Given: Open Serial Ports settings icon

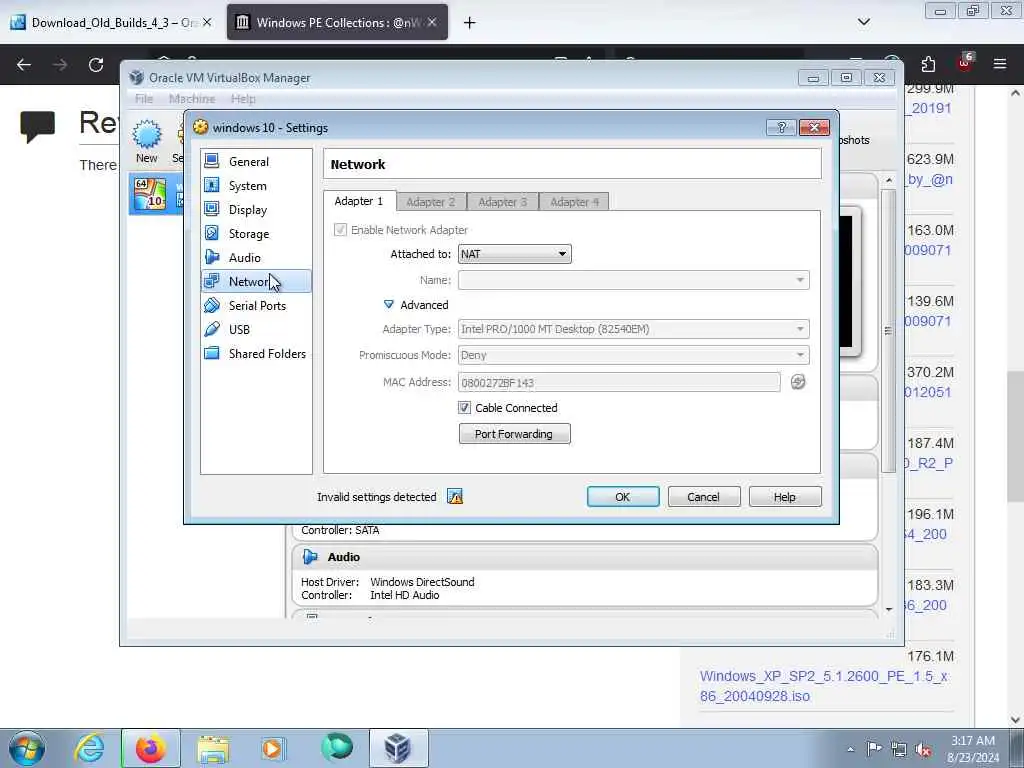Looking at the screenshot, I should (x=212, y=306).
